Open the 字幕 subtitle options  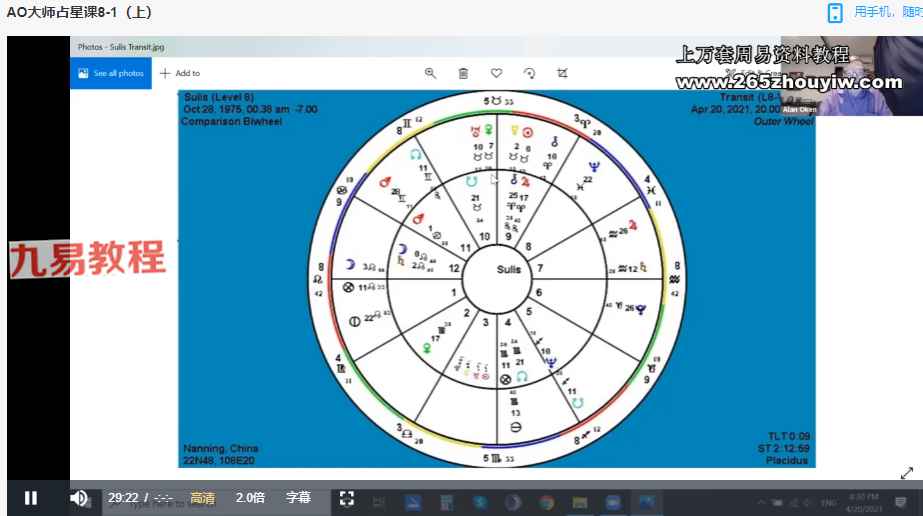pos(298,498)
